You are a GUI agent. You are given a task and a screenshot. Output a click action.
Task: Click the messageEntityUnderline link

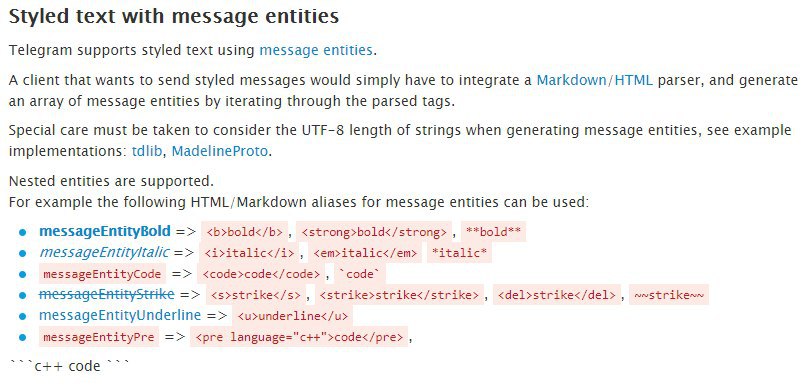pos(120,315)
